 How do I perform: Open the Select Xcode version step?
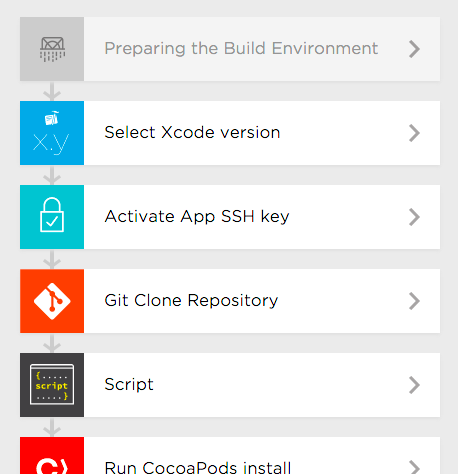point(230,133)
